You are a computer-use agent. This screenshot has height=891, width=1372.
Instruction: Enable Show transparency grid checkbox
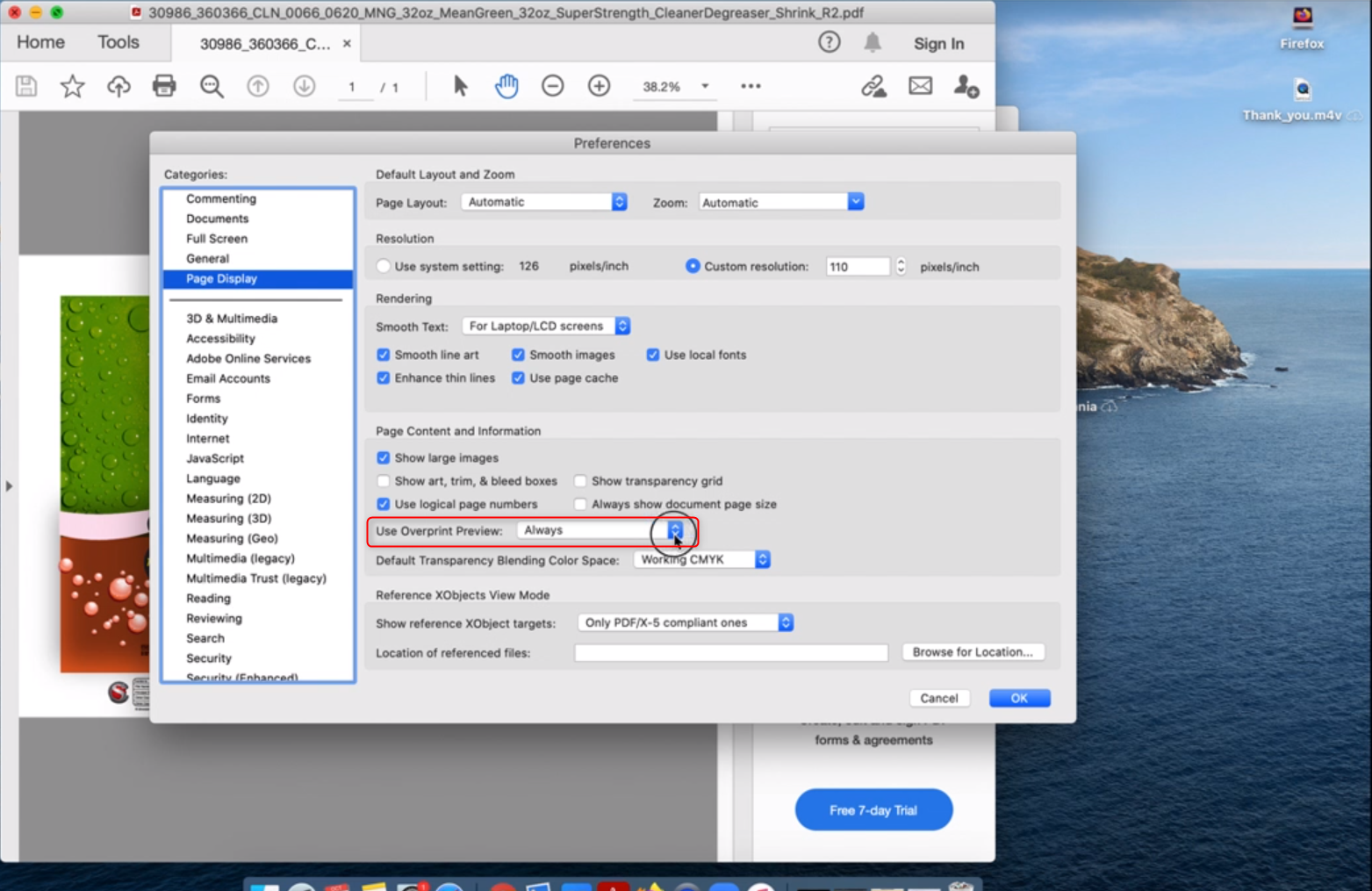click(x=580, y=481)
